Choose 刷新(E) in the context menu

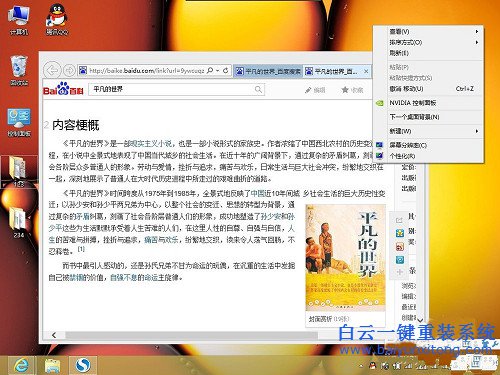pos(428,53)
